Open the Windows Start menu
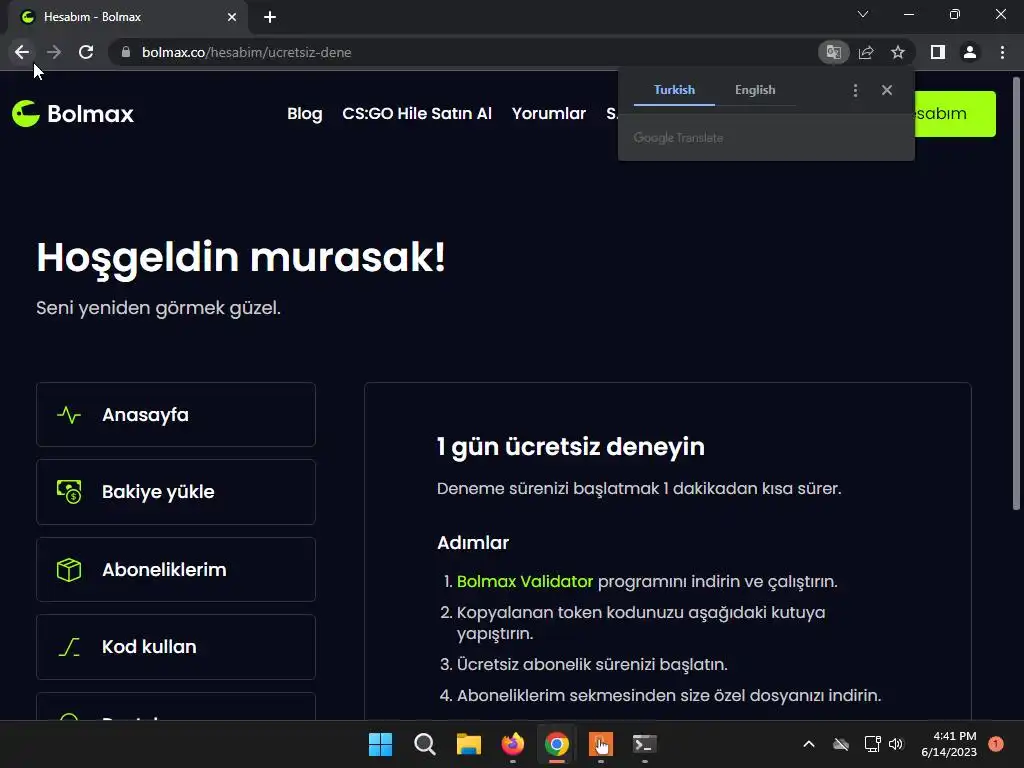This screenshot has height=768, width=1024. (380, 744)
